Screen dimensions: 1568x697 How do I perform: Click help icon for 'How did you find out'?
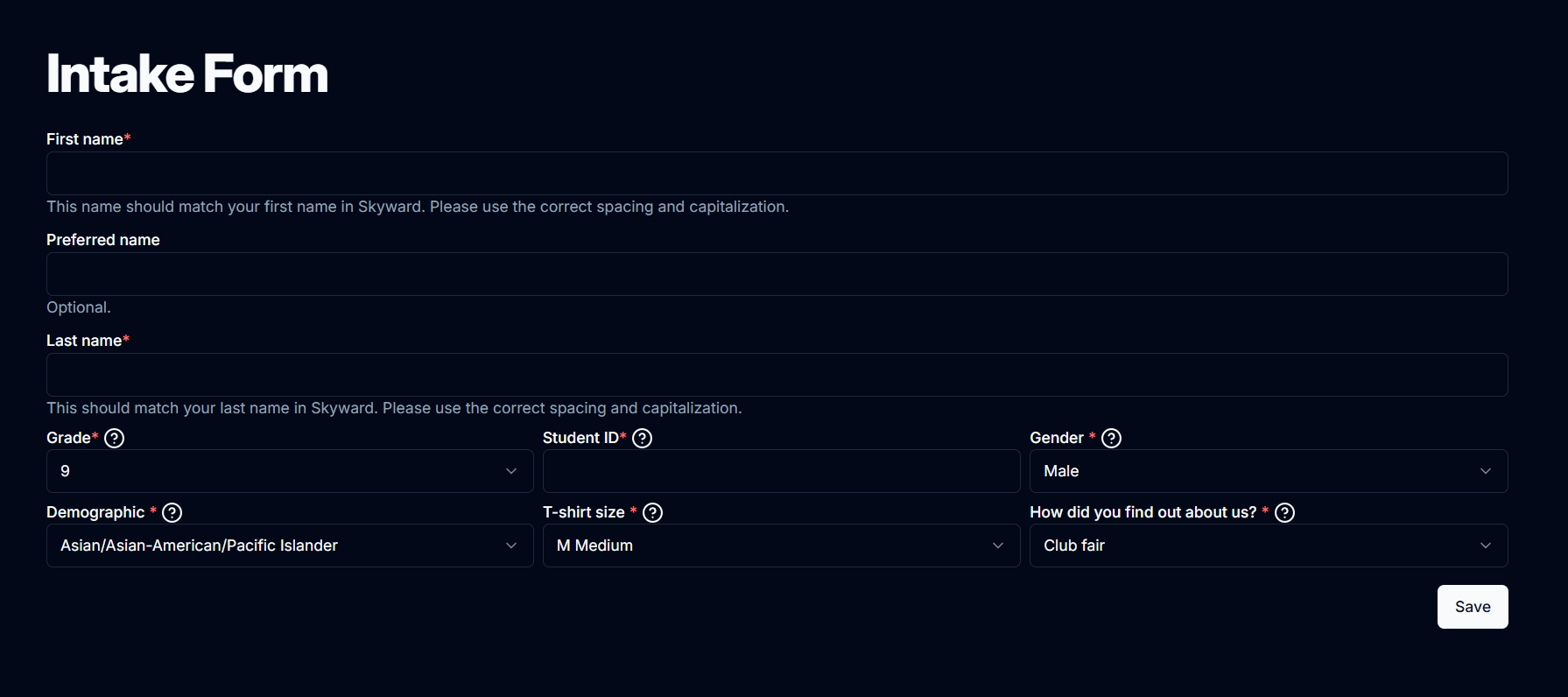tap(1284, 512)
